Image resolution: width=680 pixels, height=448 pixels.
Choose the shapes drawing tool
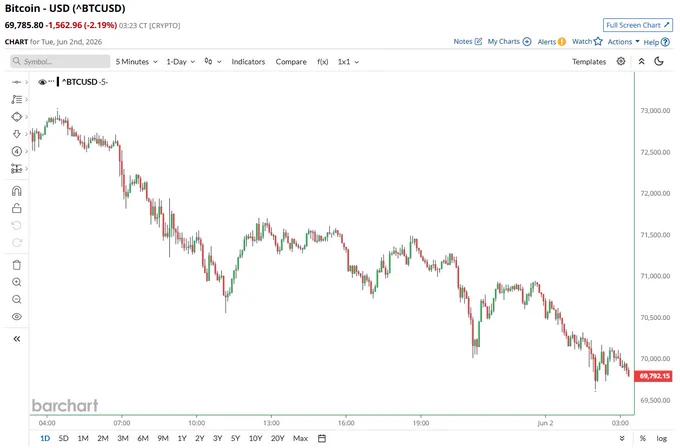16,117
